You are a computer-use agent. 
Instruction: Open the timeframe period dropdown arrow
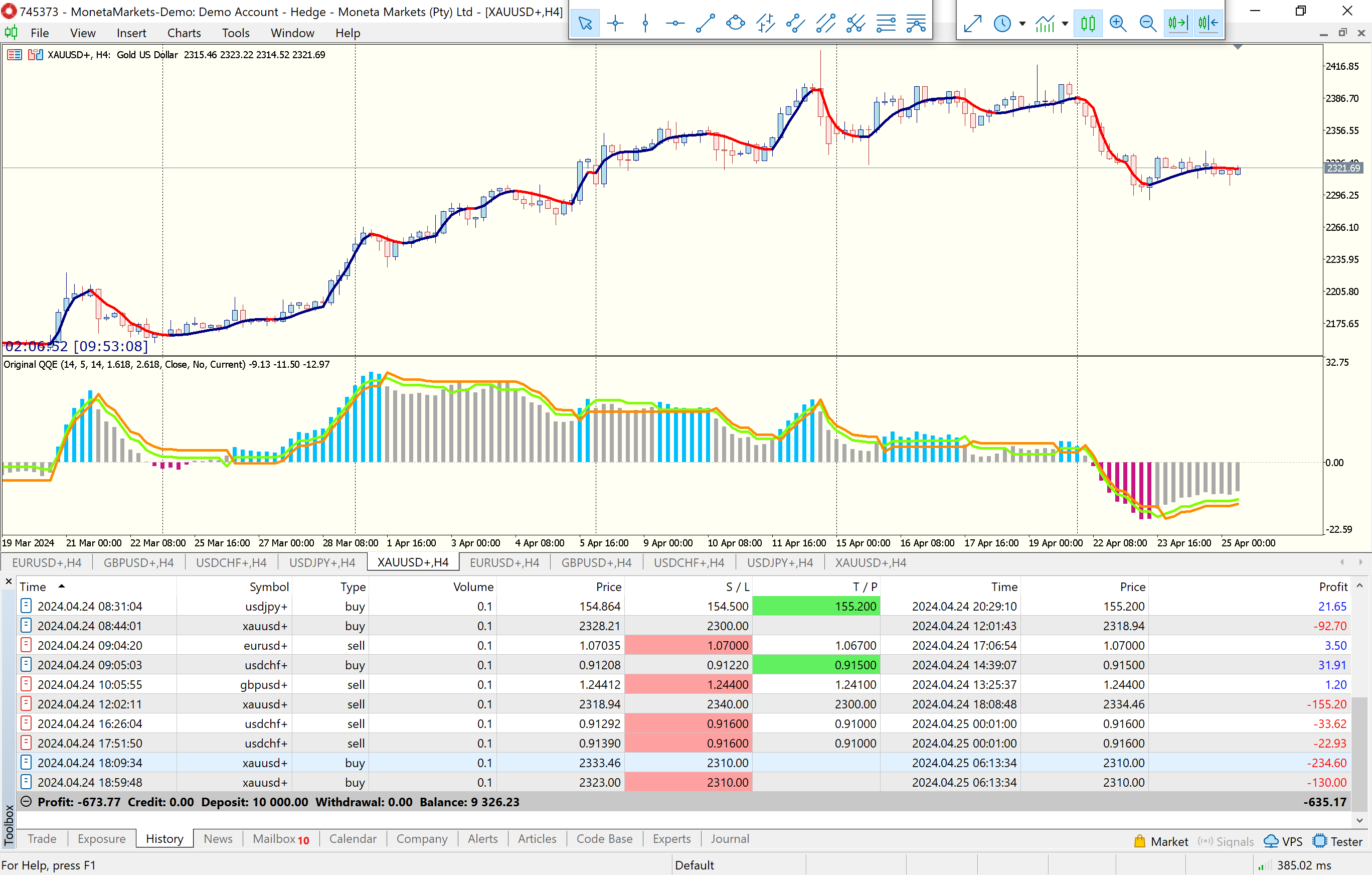tap(1022, 24)
